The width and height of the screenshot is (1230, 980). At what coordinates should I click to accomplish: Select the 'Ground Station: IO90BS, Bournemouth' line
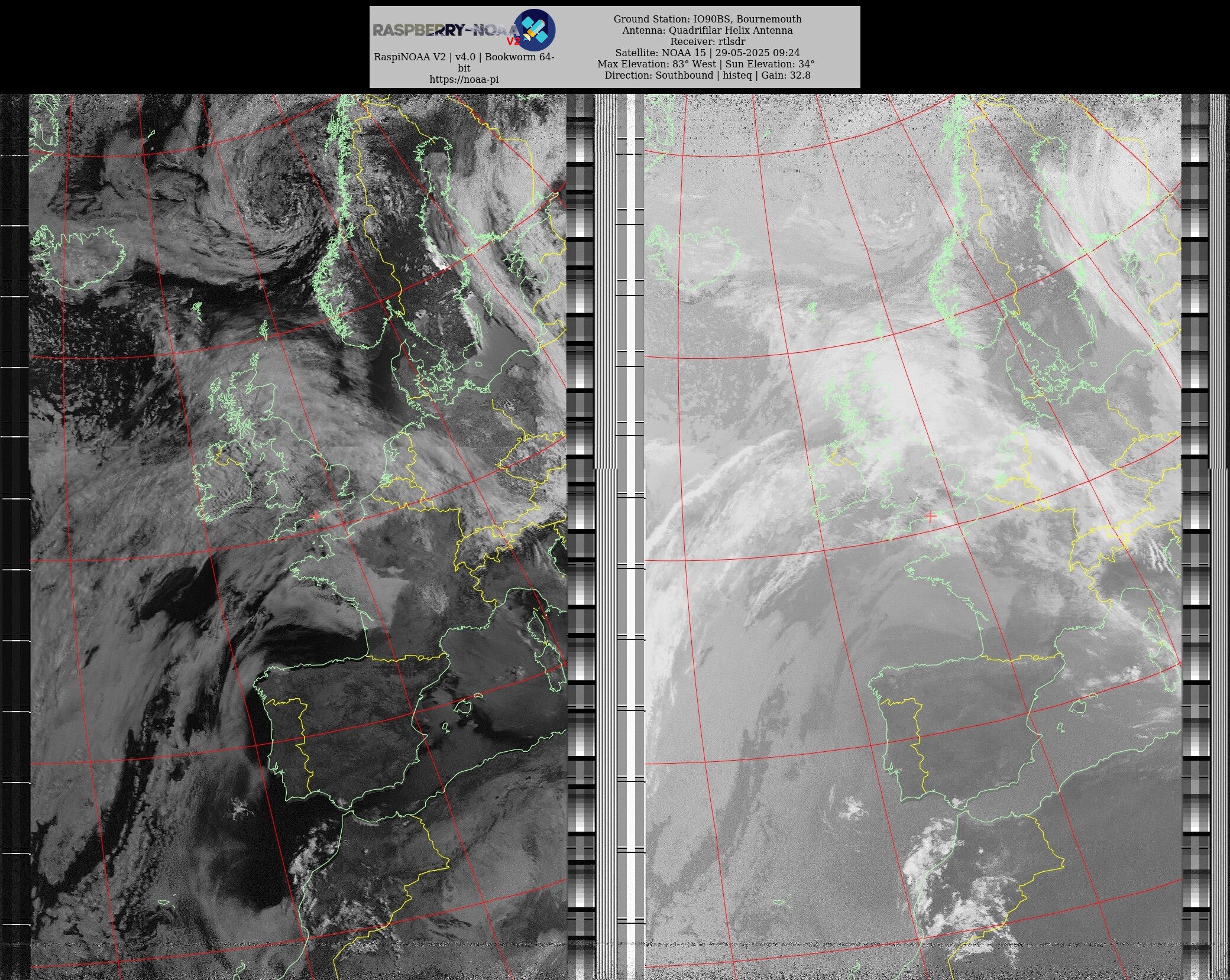click(x=707, y=19)
